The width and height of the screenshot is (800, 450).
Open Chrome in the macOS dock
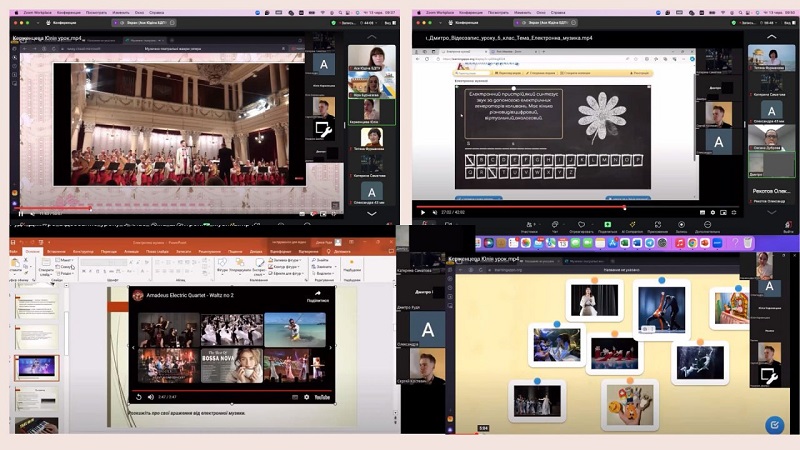click(692, 243)
